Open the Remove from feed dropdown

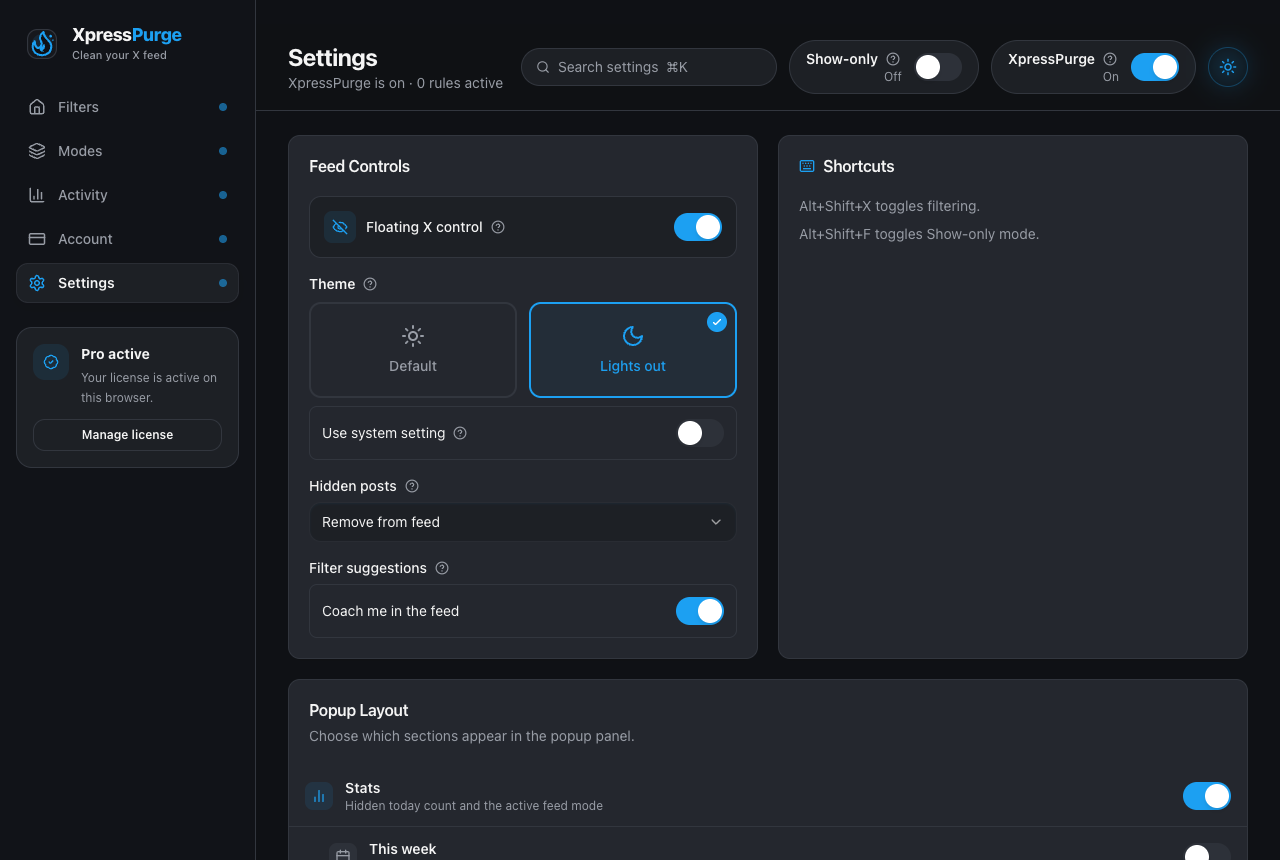[523, 522]
